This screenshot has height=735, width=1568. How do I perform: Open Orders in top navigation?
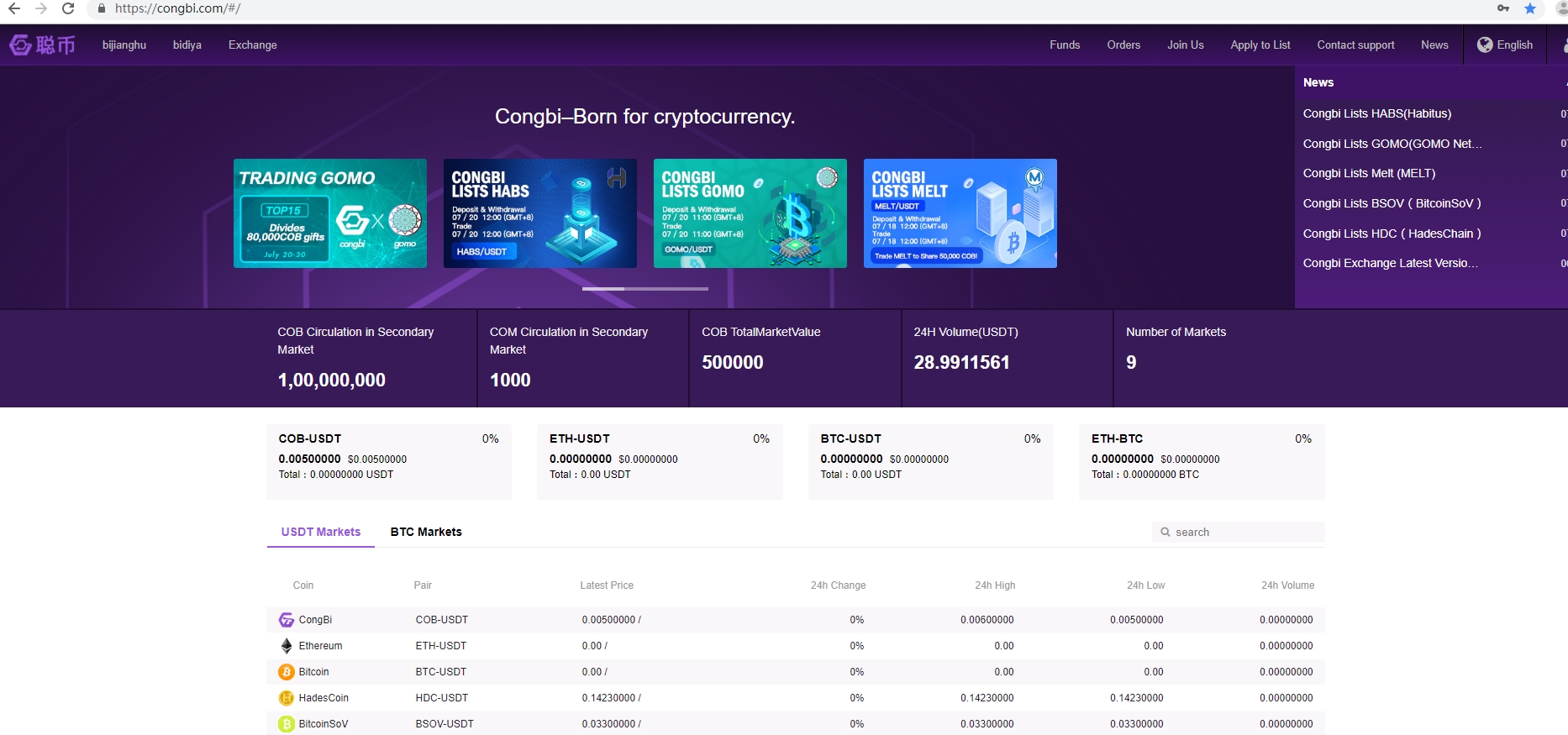coord(1123,45)
